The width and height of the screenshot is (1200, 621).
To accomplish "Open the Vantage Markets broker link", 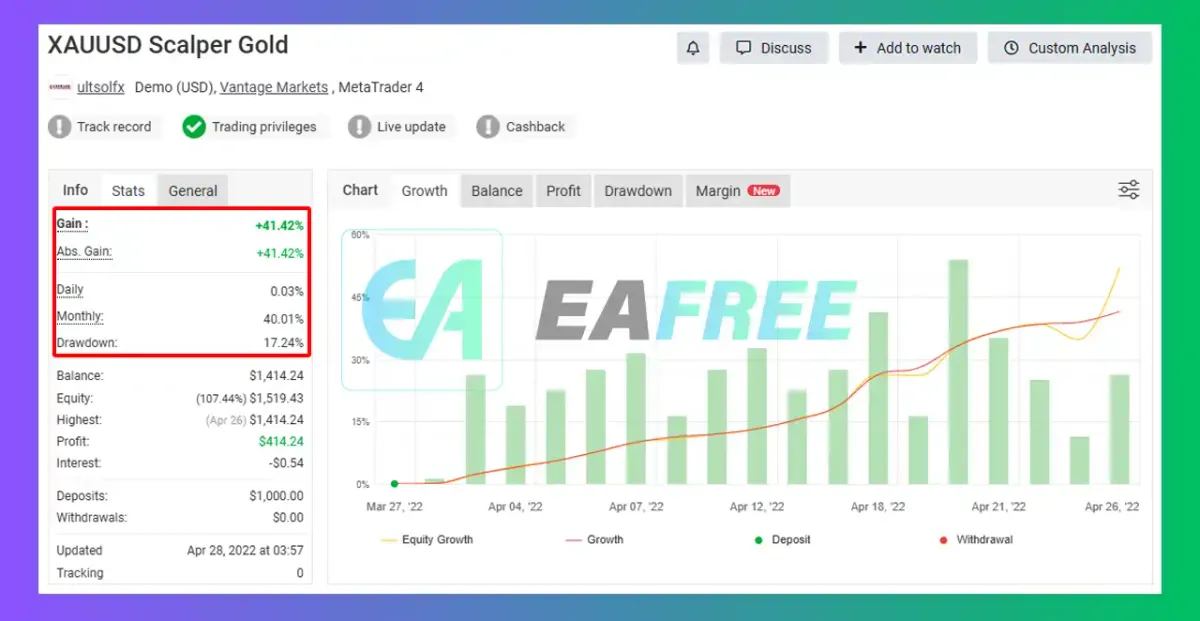I will click(x=274, y=87).
